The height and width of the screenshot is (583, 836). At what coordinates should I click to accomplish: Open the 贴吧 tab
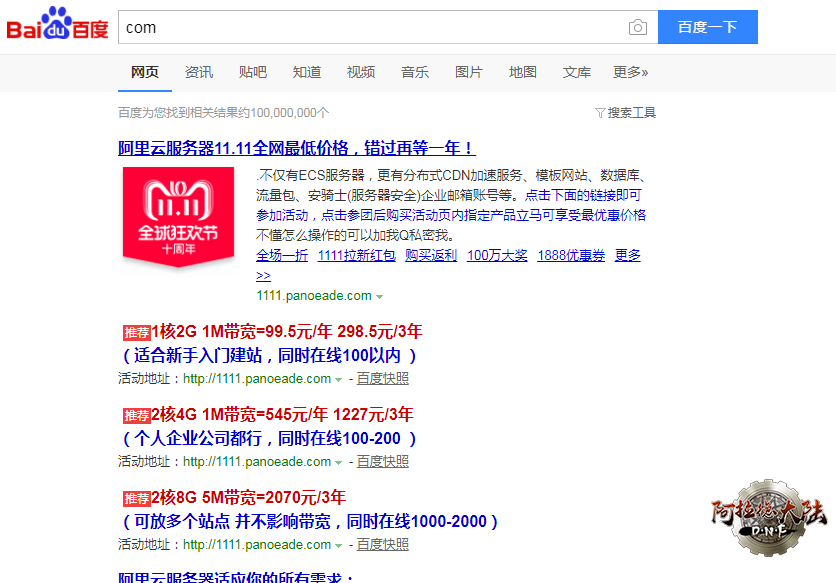[253, 72]
